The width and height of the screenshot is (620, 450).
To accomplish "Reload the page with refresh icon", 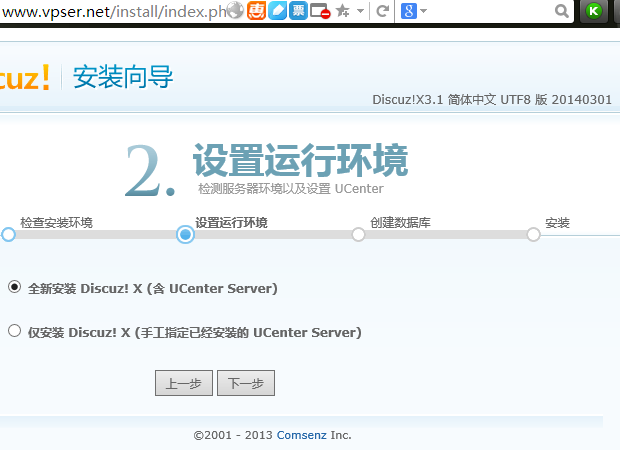I will (382, 11).
